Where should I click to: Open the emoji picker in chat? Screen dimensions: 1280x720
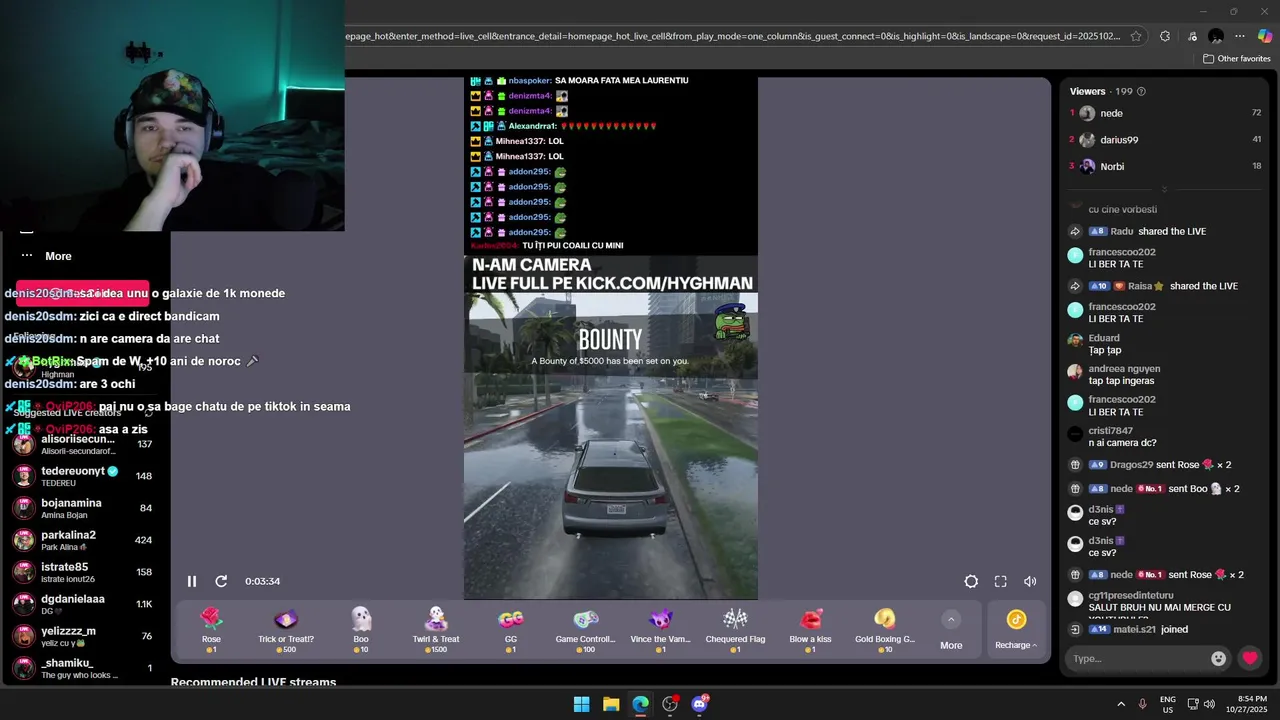coord(1218,658)
